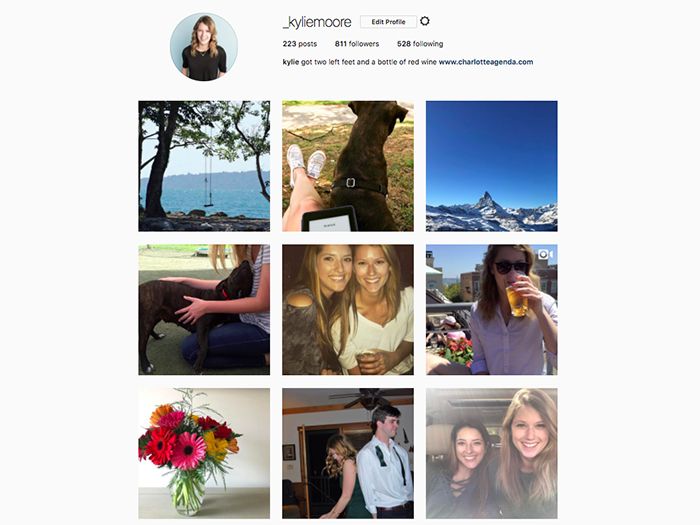Open the dog and sneakers on grass photo
The image size is (700, 525).
pos(348,166)
